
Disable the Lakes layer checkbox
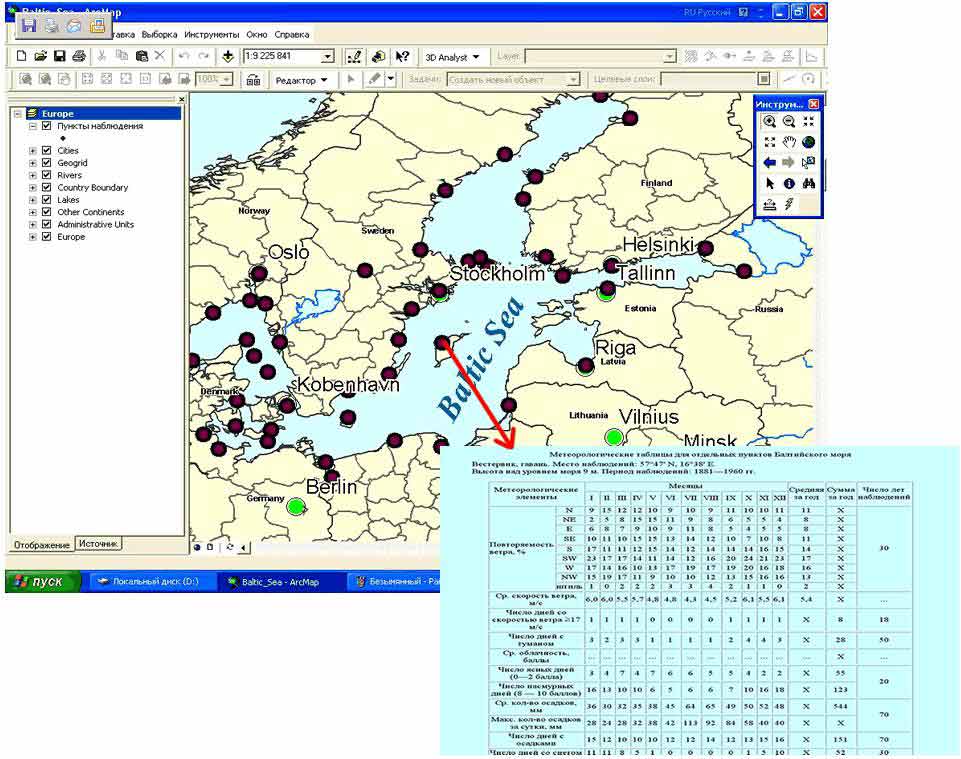[x=46, y=200]
